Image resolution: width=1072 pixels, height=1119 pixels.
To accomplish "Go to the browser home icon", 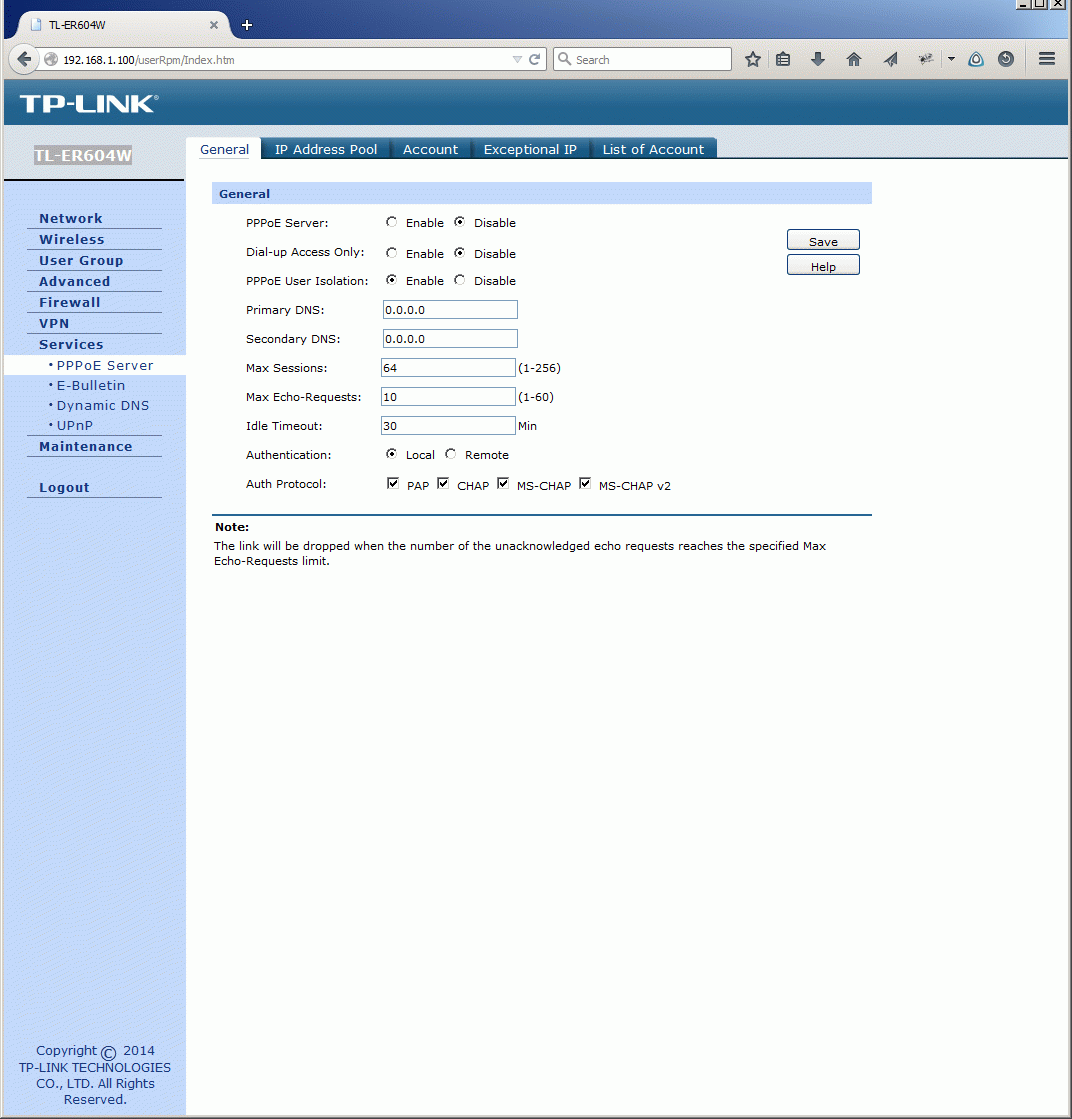I will point(854,59).
